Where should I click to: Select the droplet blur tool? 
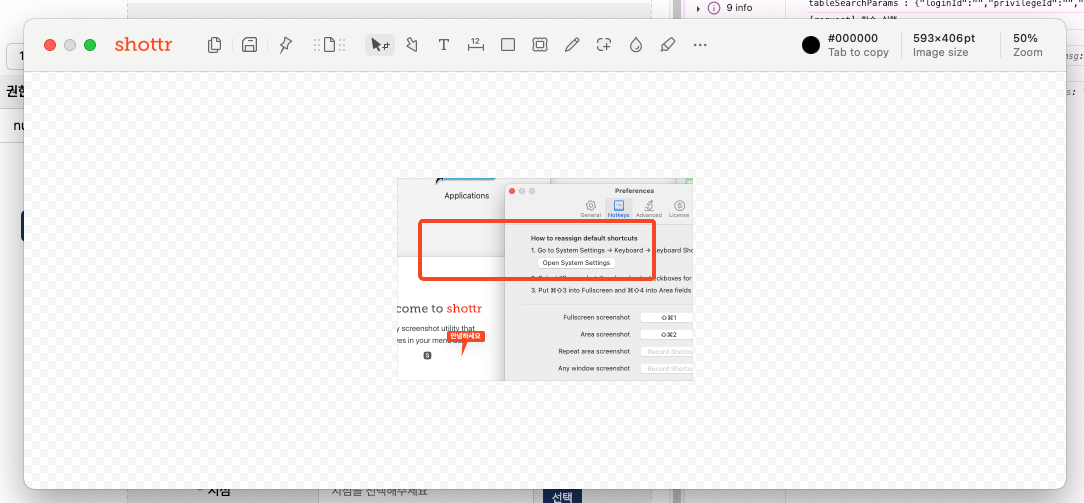click(636, 45)
